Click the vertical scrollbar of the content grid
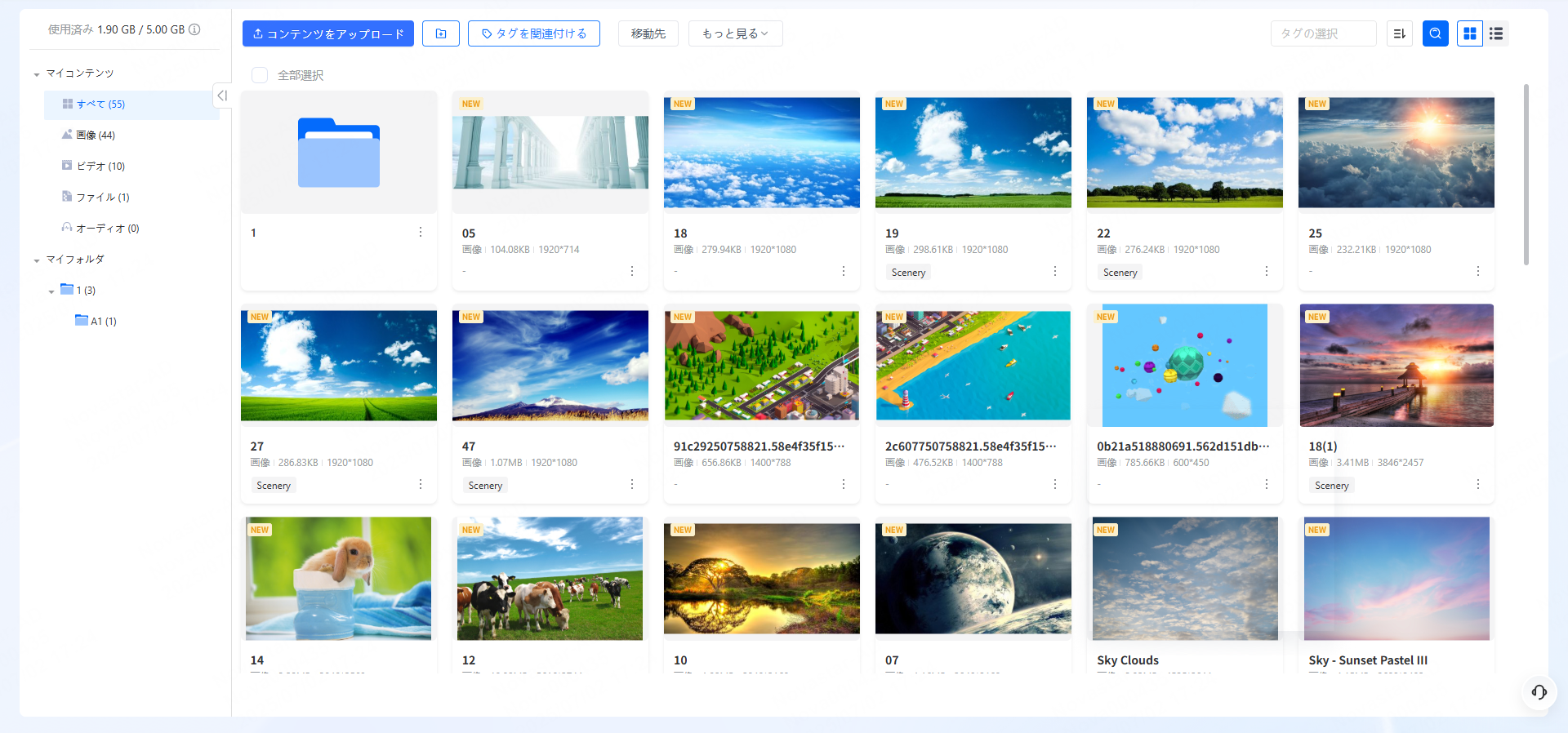The image size is (1568, 733). [x=1526, y=175]
